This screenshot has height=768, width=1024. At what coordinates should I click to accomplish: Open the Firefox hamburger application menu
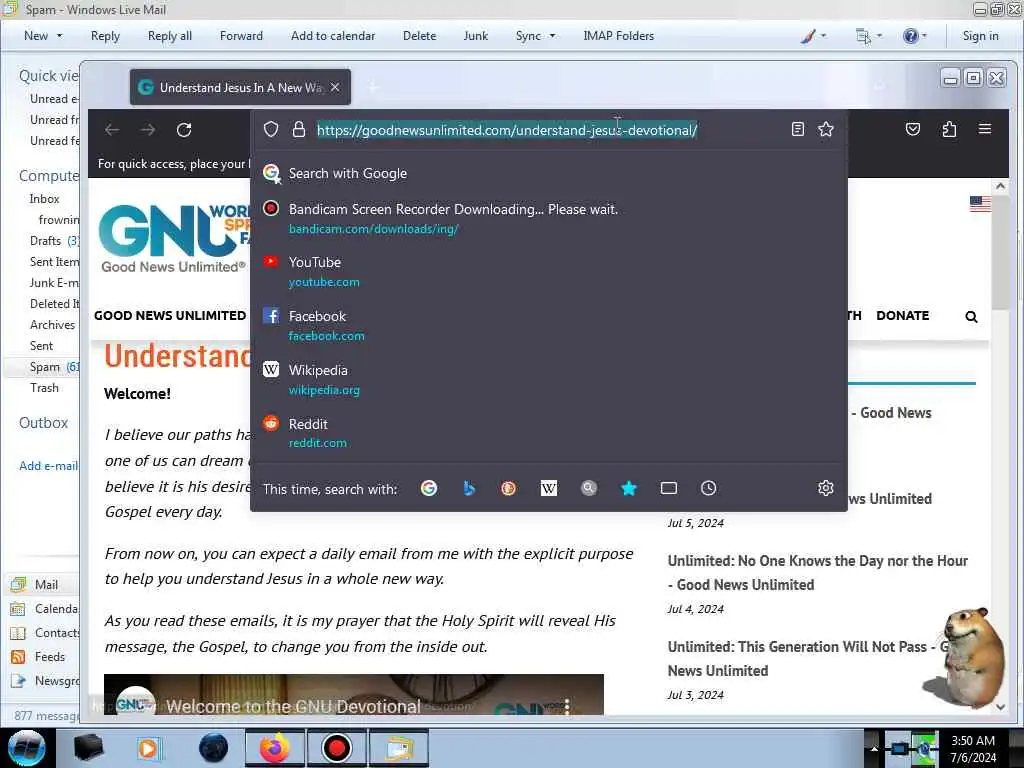point(985,129)
